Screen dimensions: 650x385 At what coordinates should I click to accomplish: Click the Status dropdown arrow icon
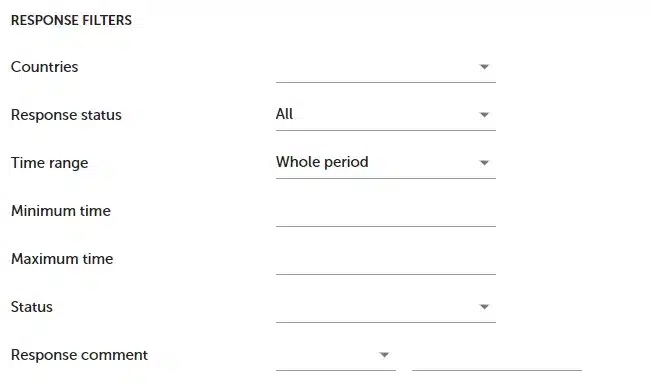484,307
